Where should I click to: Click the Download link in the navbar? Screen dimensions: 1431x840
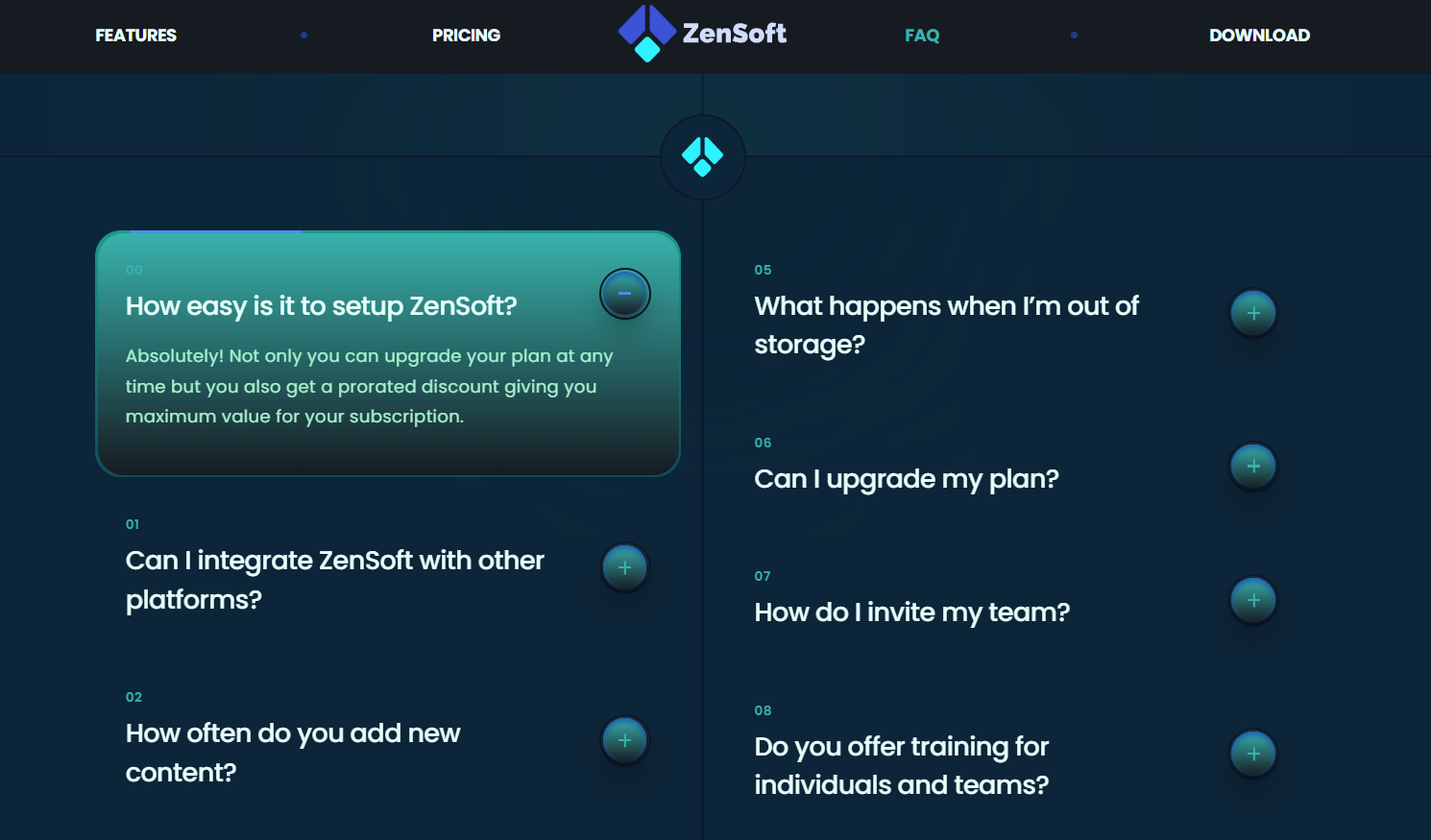pyautogui.click(x=1259, y=36)
